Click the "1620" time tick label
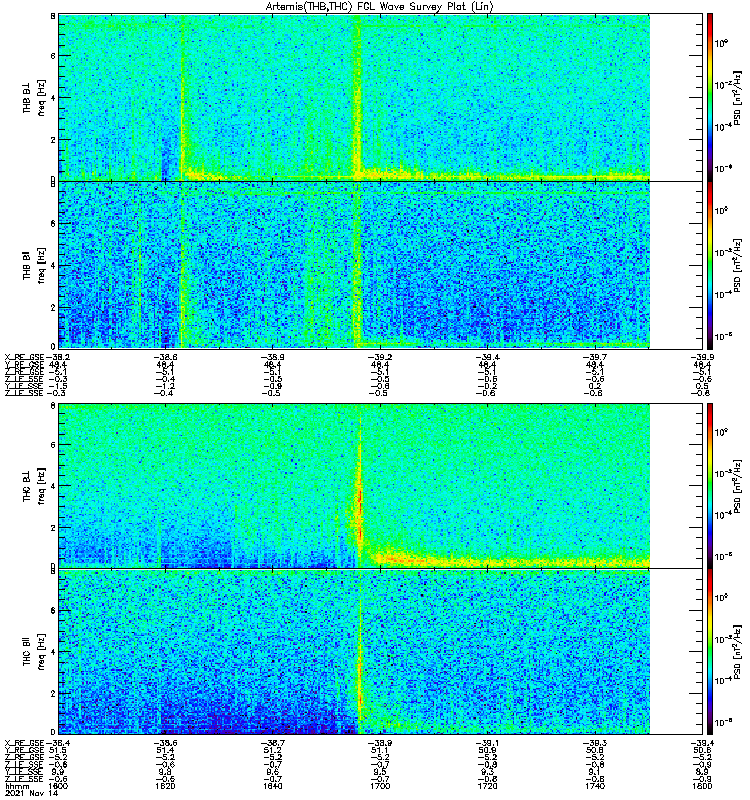Viewport: 750px width, 800px height. point(165,786)
